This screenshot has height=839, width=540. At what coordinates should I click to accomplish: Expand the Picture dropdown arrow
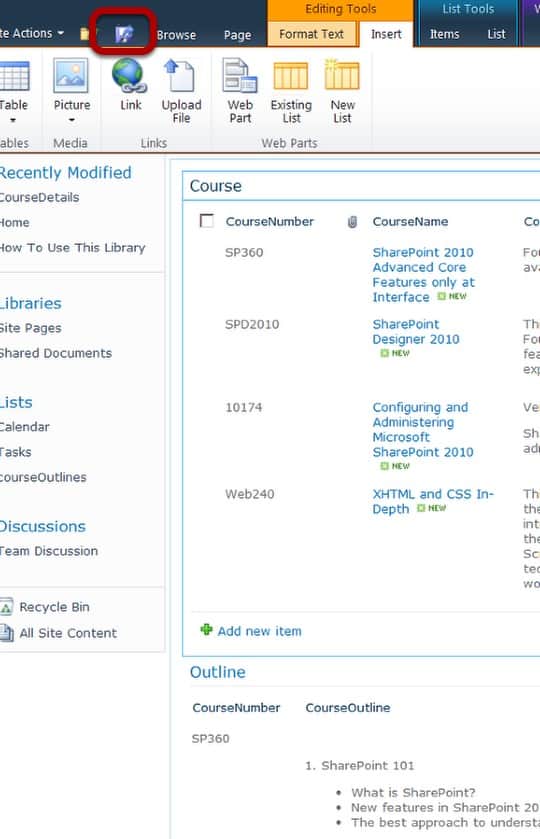tap(71, 120)
